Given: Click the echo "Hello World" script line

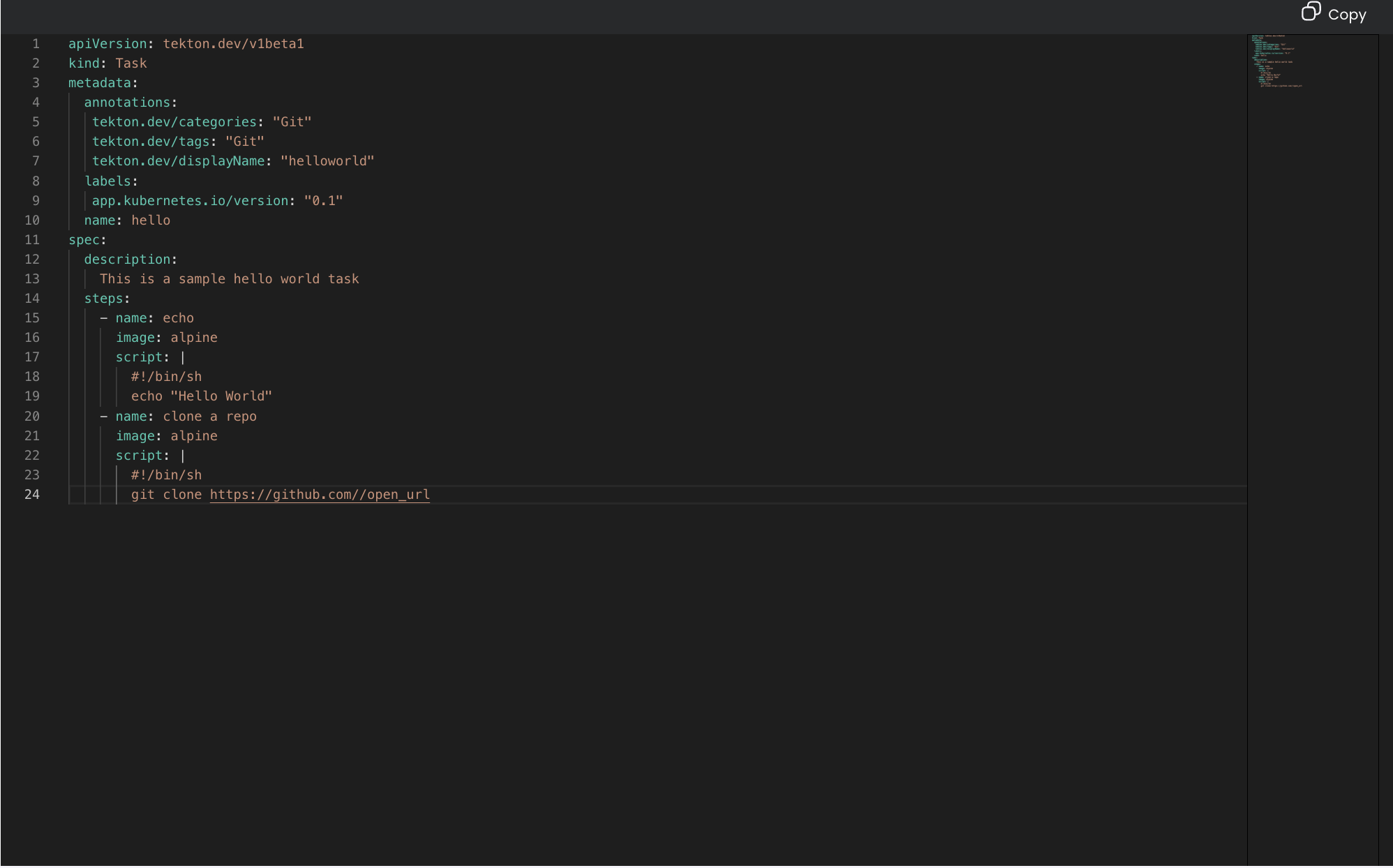Looking at the screenshot, I should click(x=201, y=396).
